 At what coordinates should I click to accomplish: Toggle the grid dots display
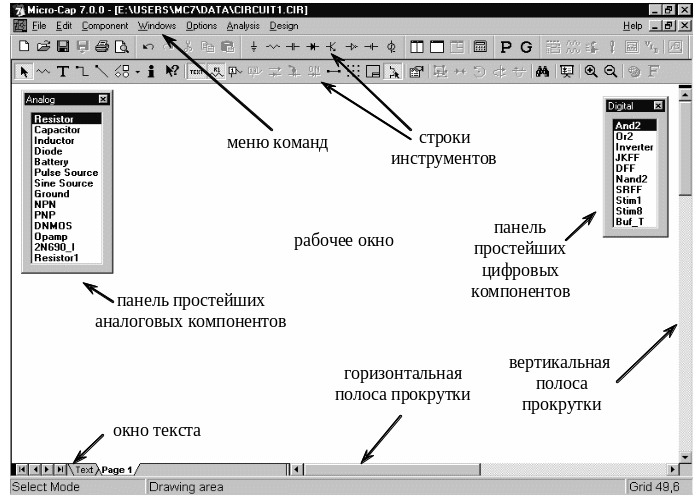tap(353, 71)
